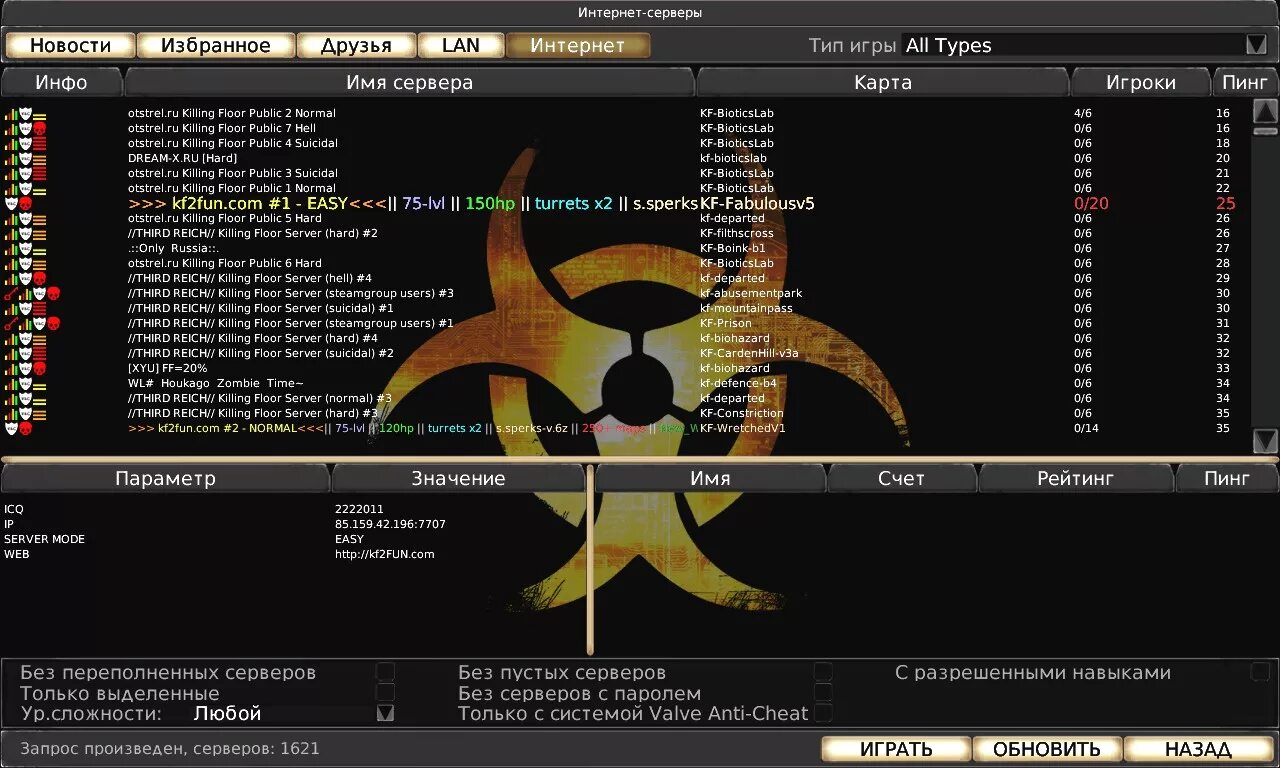Image resolution: width=1280 pixels, height=768 pixels.
Task: Click the skull icon on kf2fun.com #2 NORMAL row
Action: (25, 428)
